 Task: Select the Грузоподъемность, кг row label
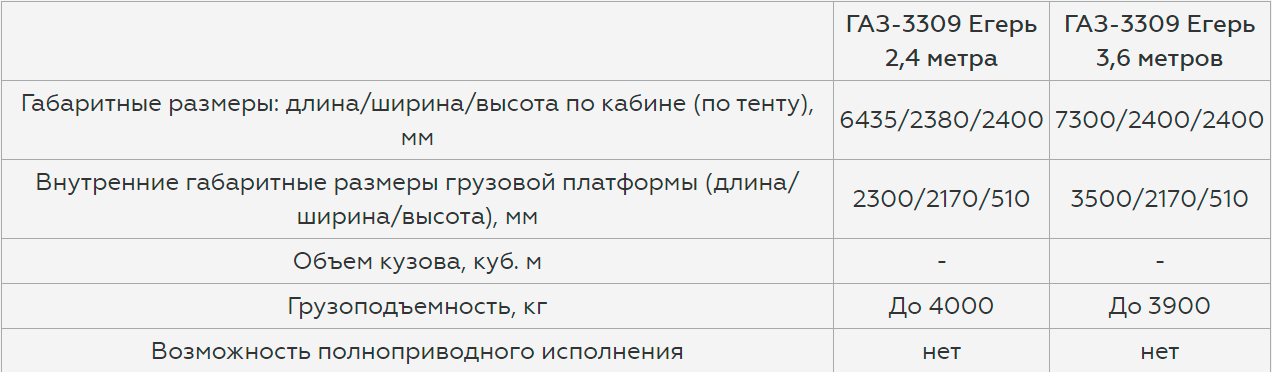pyautogui.click(x=417, y=306)
